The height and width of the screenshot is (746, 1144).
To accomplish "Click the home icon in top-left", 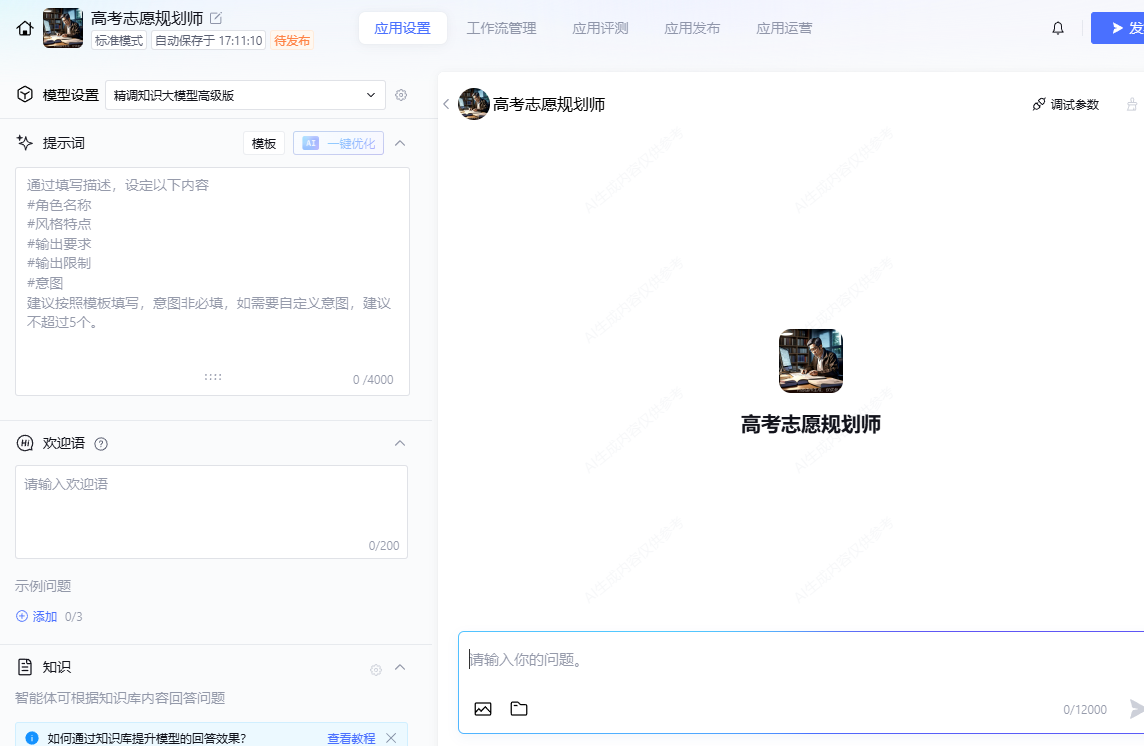I will pyautogui.click(x=25, y=28).
